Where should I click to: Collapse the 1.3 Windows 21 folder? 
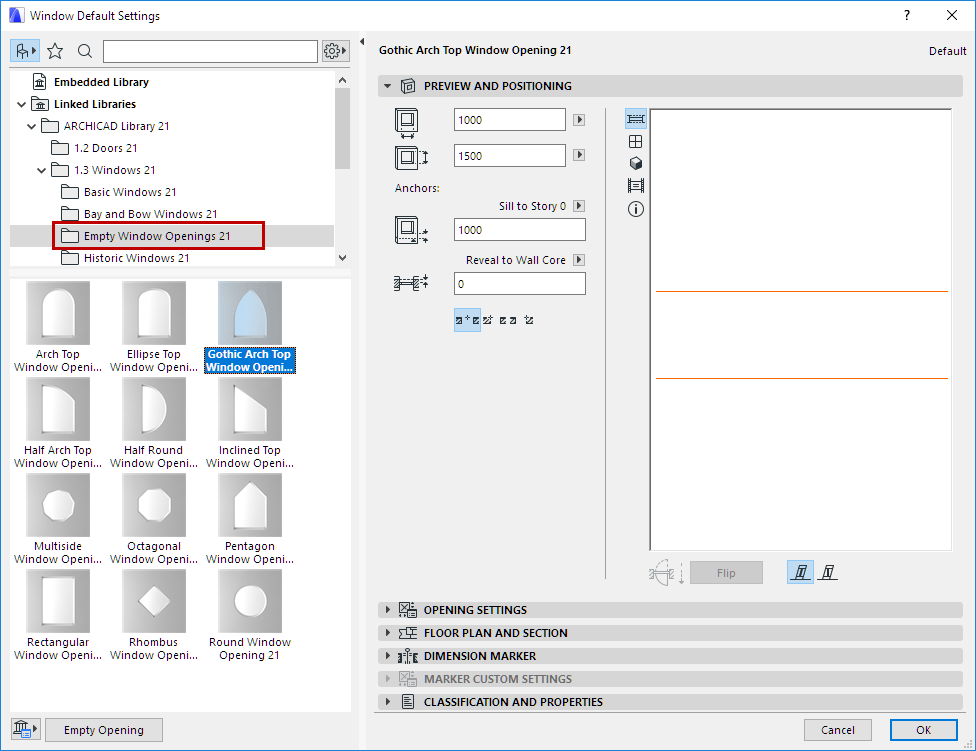(x=41, y=170)
